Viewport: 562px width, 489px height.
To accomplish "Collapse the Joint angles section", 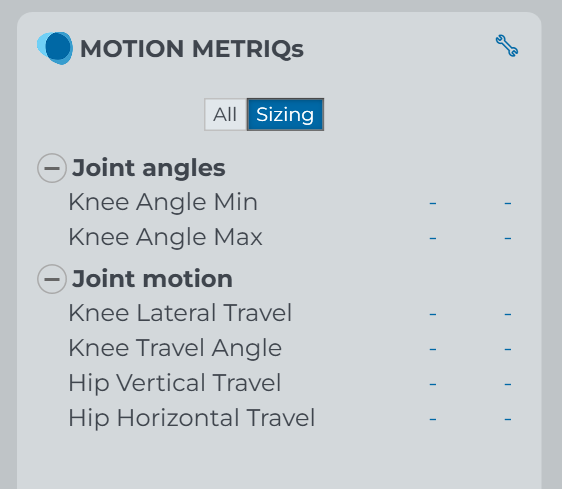I will click(x=52, y=168).
